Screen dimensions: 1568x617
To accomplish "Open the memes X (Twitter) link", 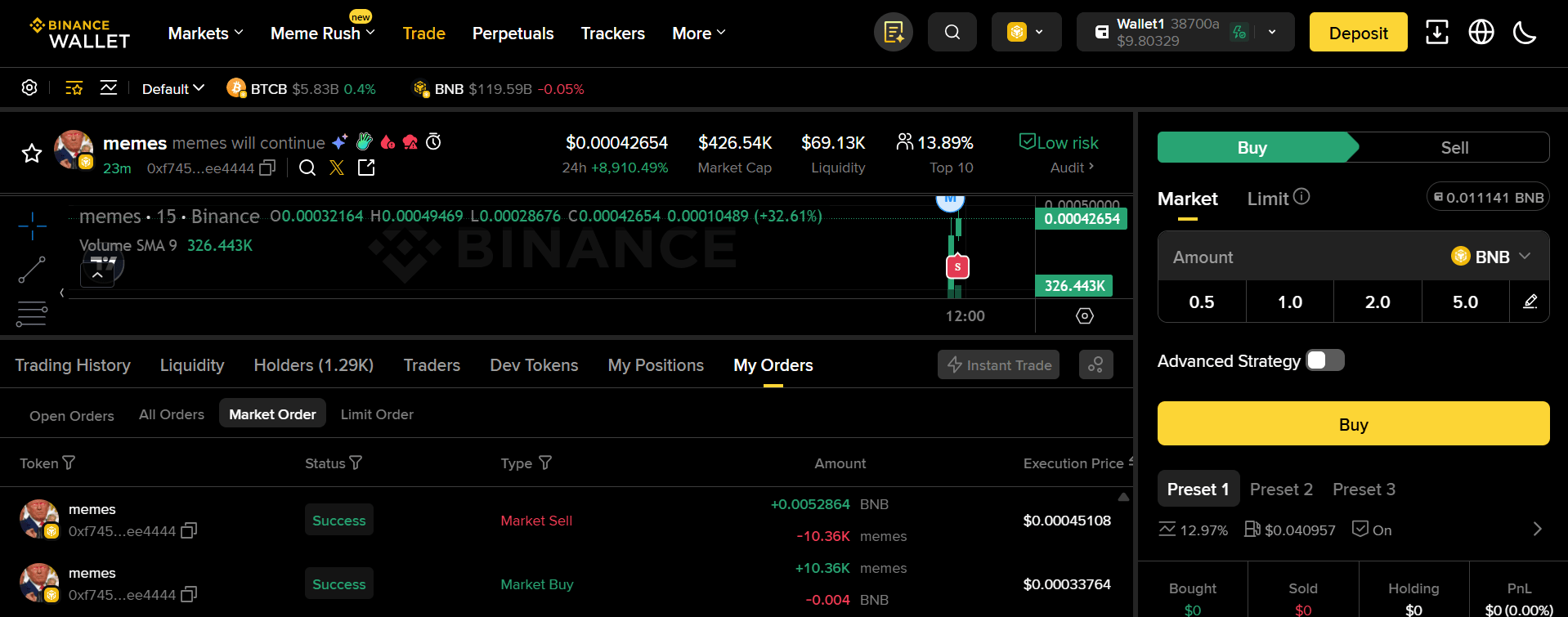I will click(337, 168).
